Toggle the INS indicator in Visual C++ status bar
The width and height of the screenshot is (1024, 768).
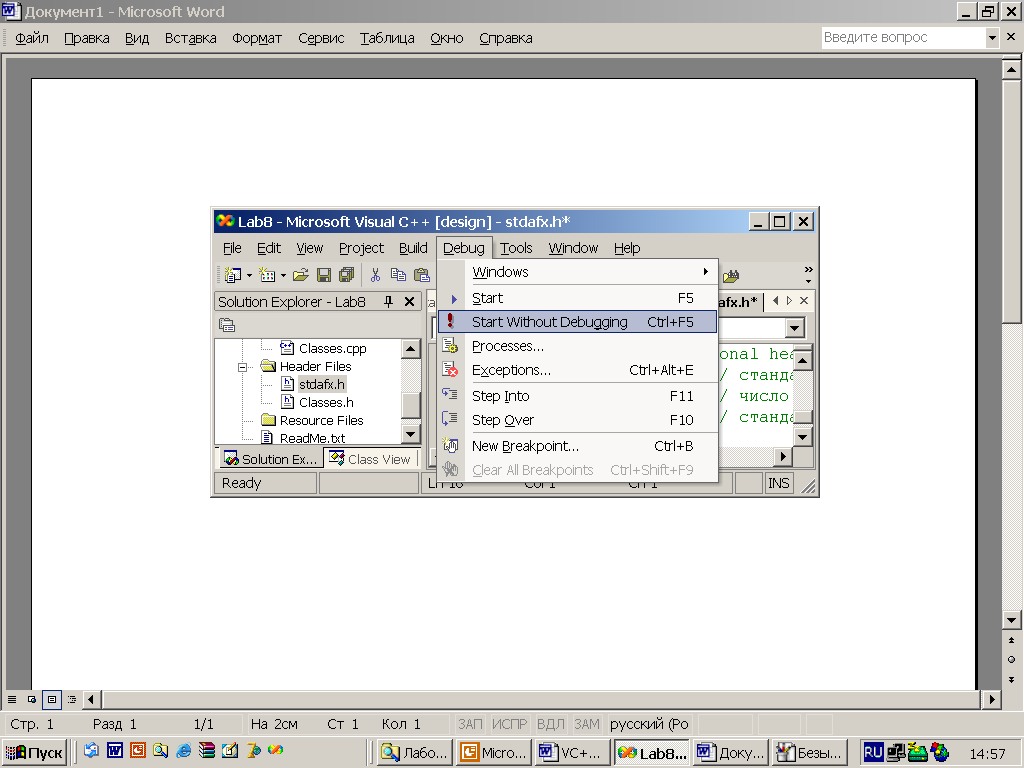[x=778, y=483]
